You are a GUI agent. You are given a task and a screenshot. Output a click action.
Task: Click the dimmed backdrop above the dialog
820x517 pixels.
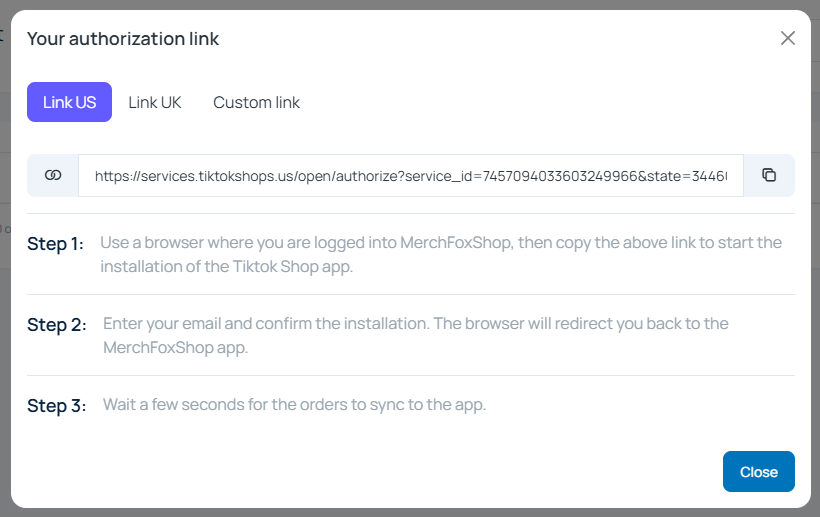[x=410, y=4]
